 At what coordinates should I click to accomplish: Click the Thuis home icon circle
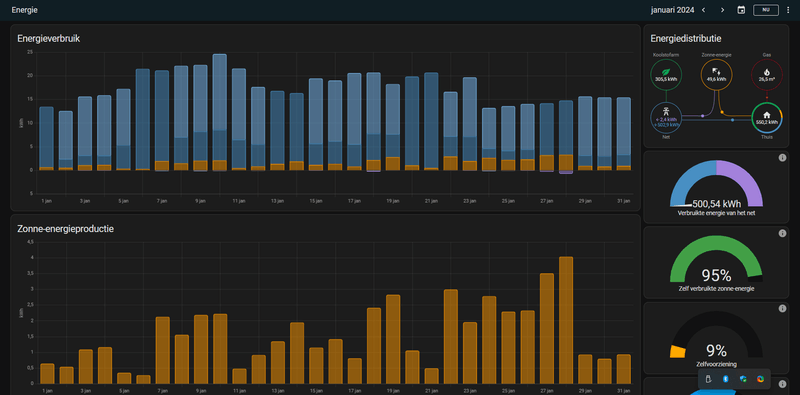click(766, 118)
